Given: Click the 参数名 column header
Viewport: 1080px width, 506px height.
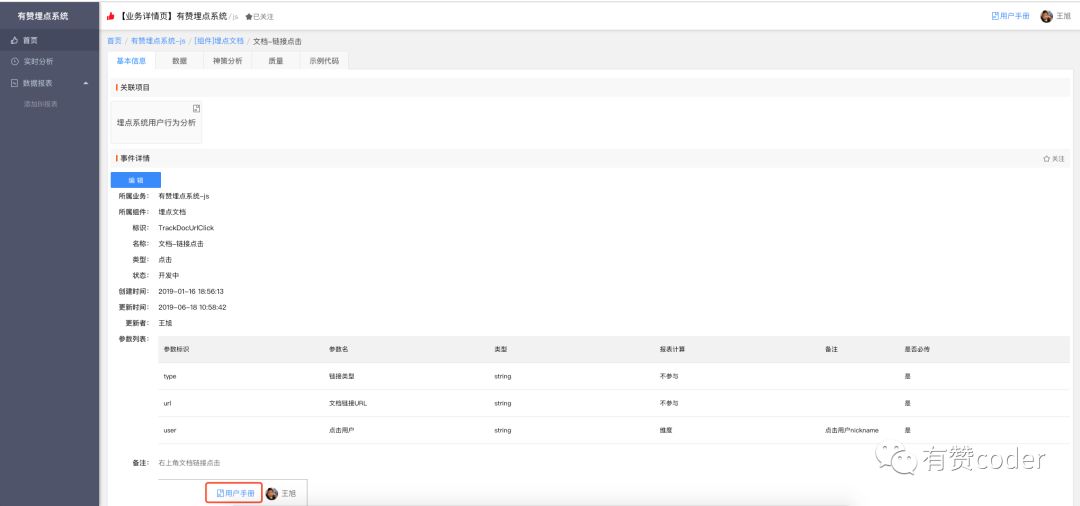Looking at the screenshot, I should coord(339,350).
